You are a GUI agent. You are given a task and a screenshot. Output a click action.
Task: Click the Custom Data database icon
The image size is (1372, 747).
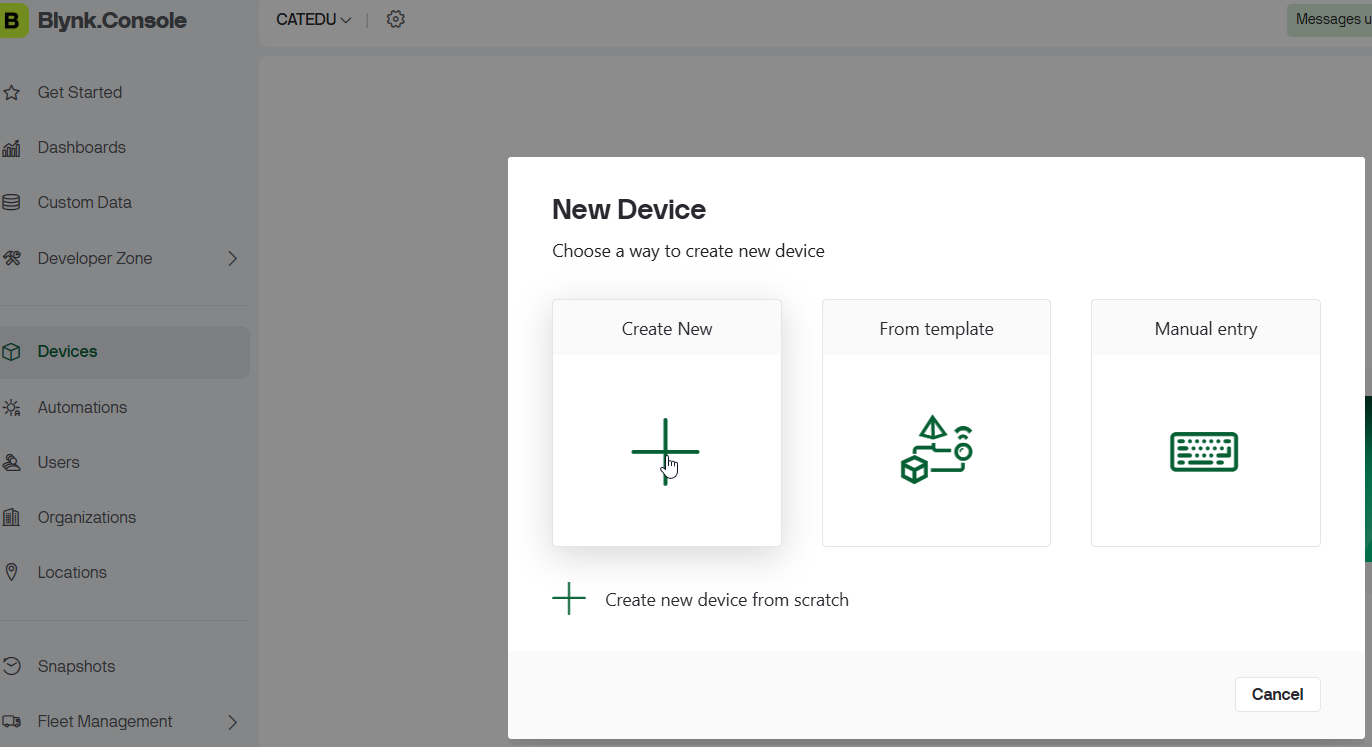coord(12,203)
